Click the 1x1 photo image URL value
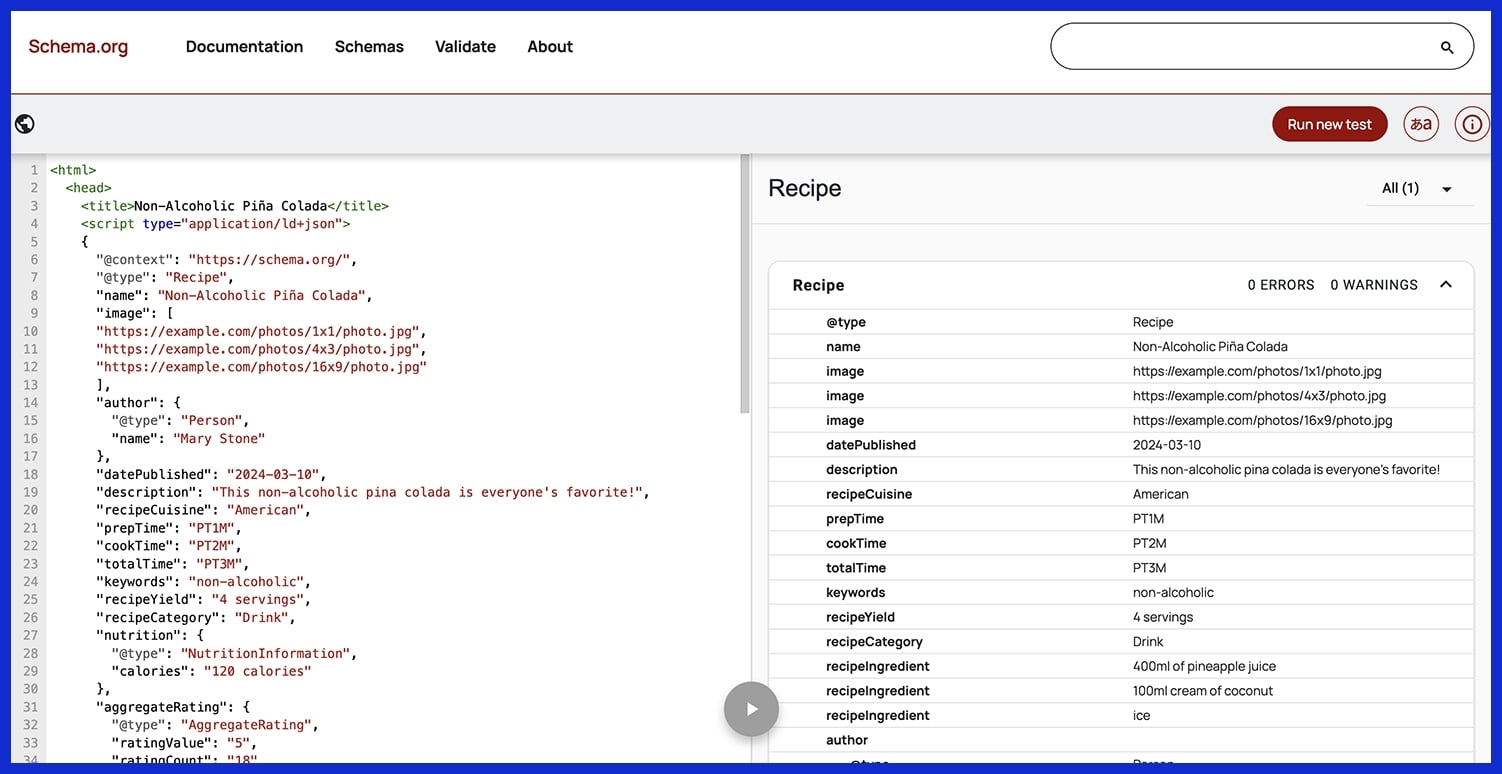This screenshot has width=1502, height=774. (x=1257, y=371)
